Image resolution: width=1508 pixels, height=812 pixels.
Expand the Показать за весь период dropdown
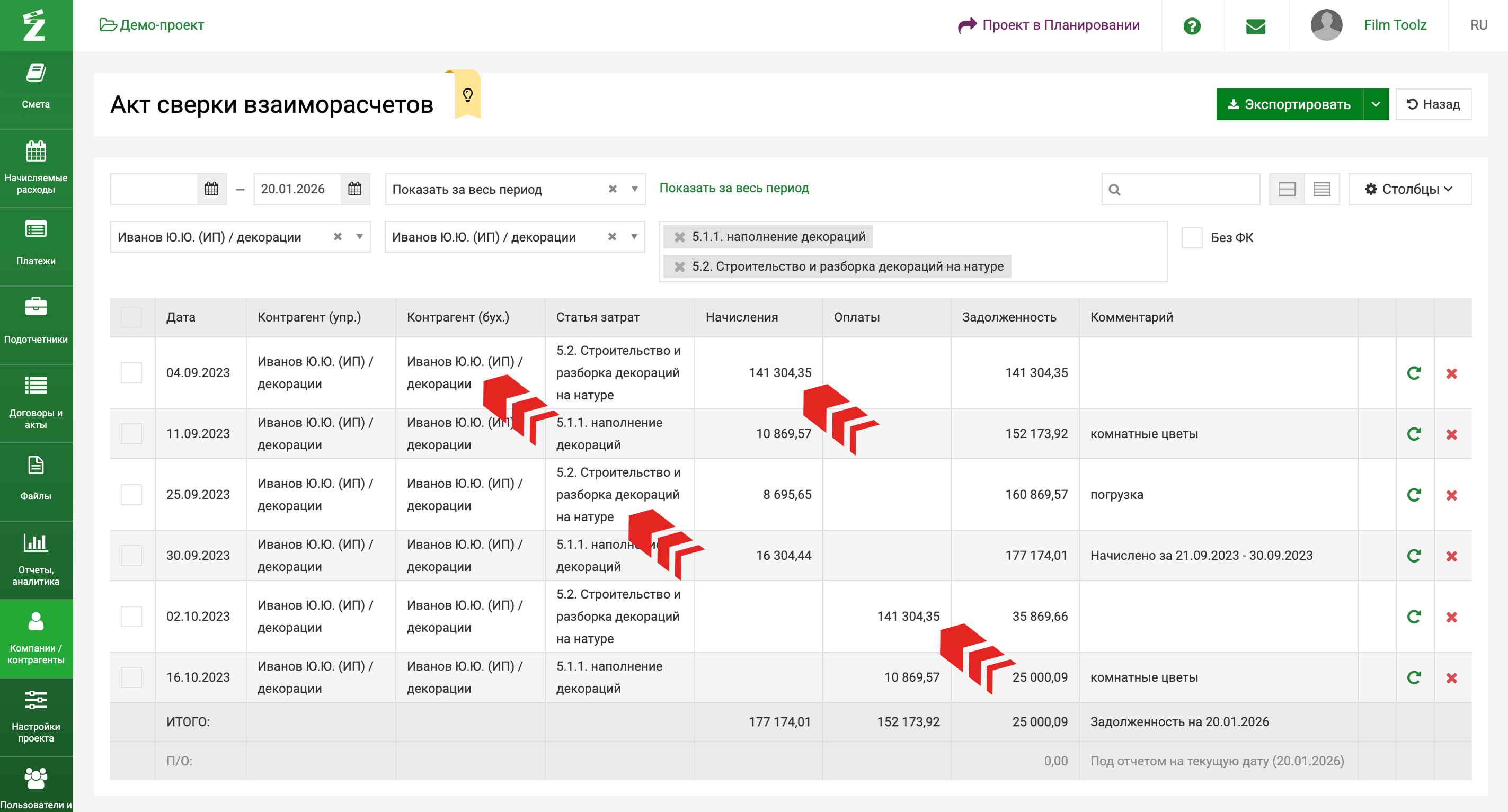coord(635,189)
